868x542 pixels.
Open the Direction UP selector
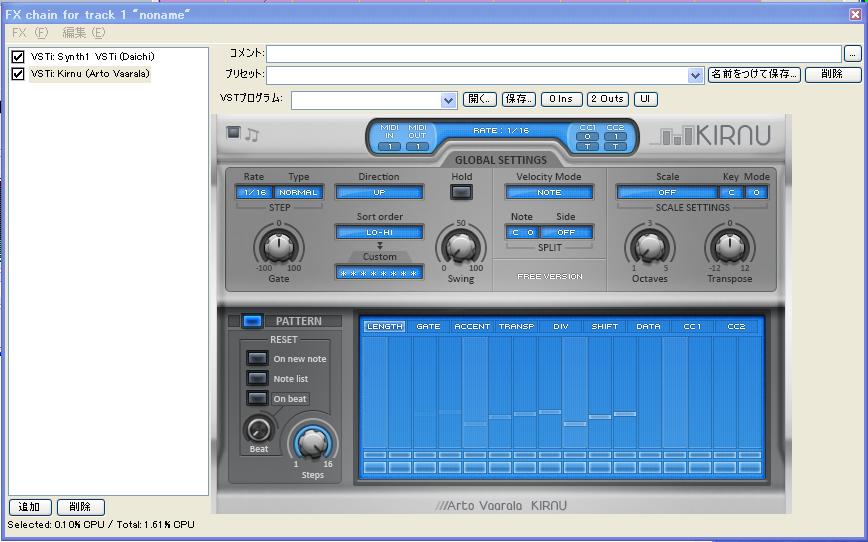[379, 192]
